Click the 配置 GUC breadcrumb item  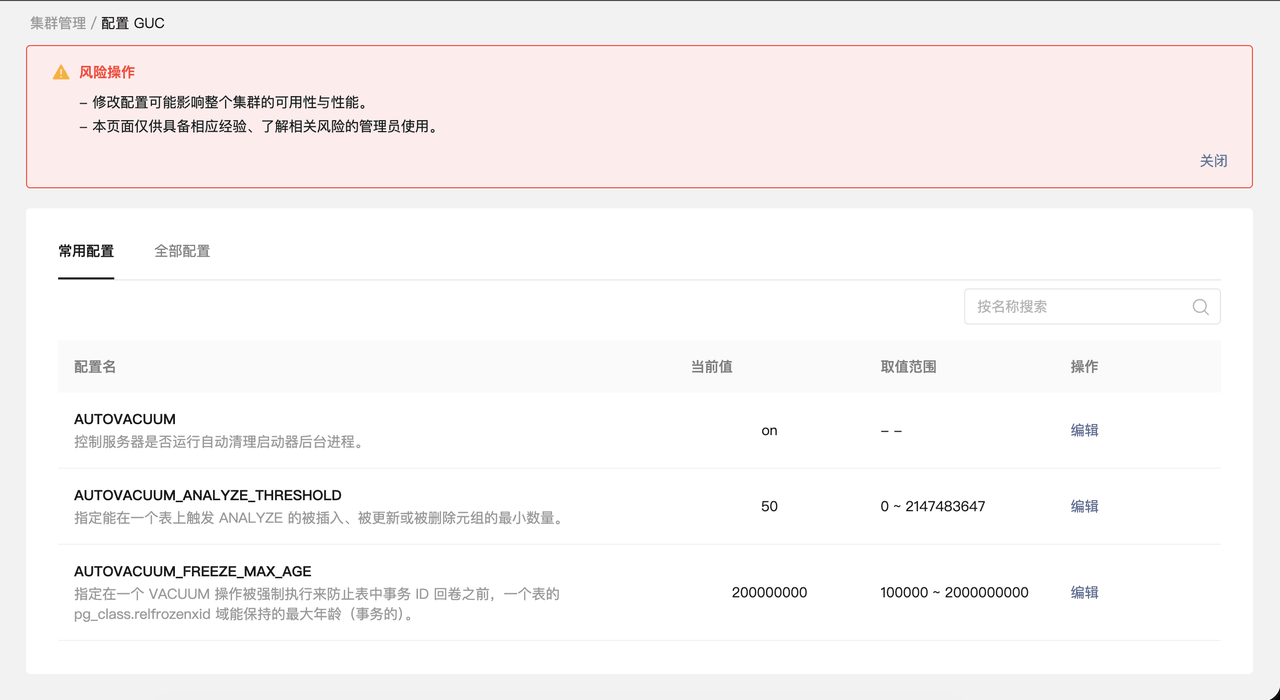pyautogui.click(x=133, y=23)
